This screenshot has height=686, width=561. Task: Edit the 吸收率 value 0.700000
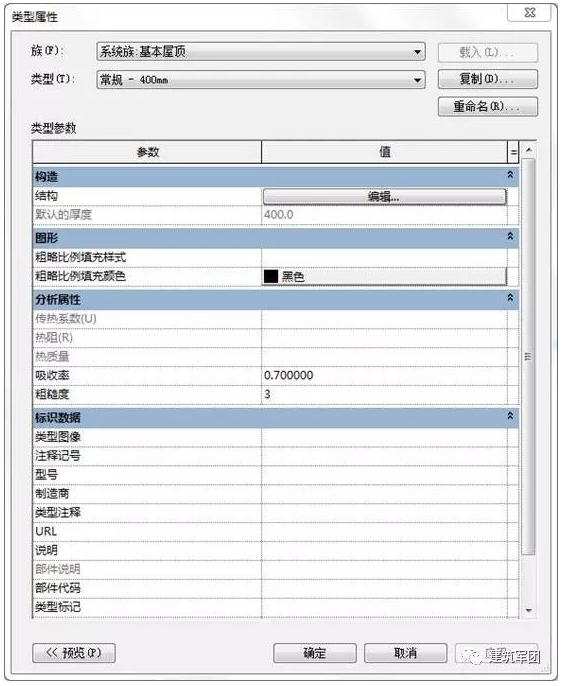coord(384,376)
